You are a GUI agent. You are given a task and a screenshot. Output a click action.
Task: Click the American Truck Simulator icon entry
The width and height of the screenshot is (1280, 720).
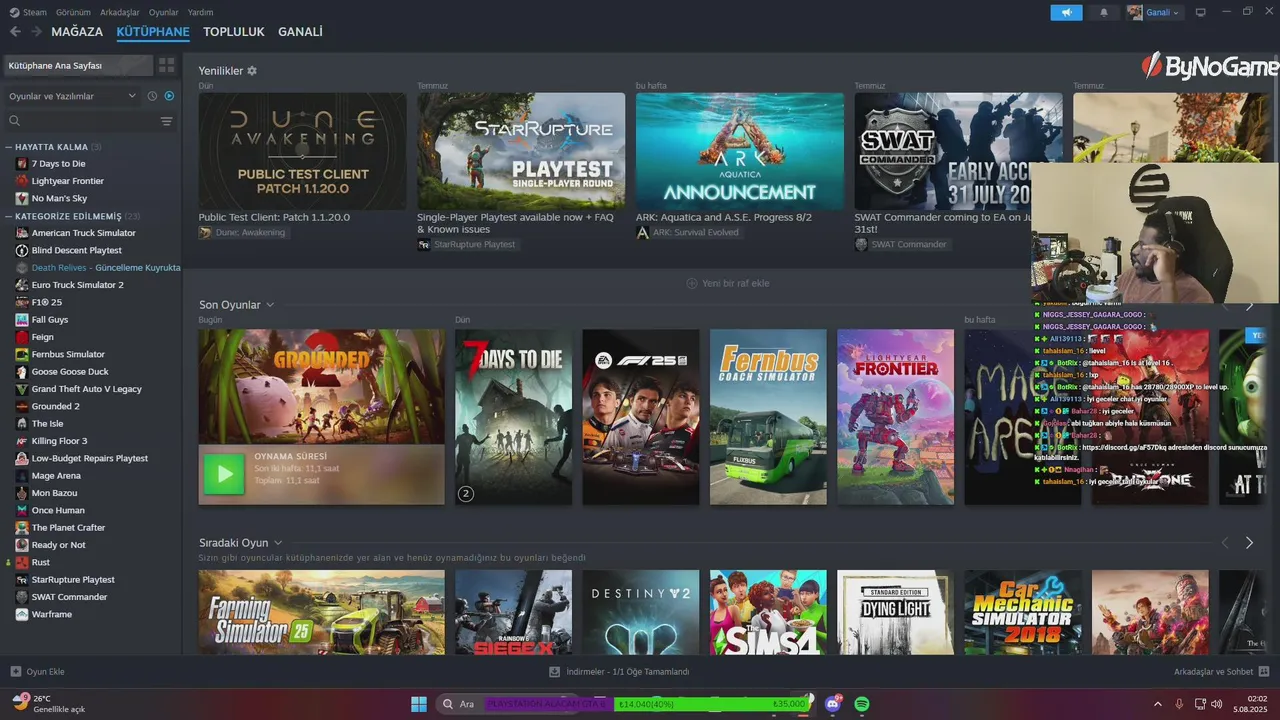coord(22,233)
